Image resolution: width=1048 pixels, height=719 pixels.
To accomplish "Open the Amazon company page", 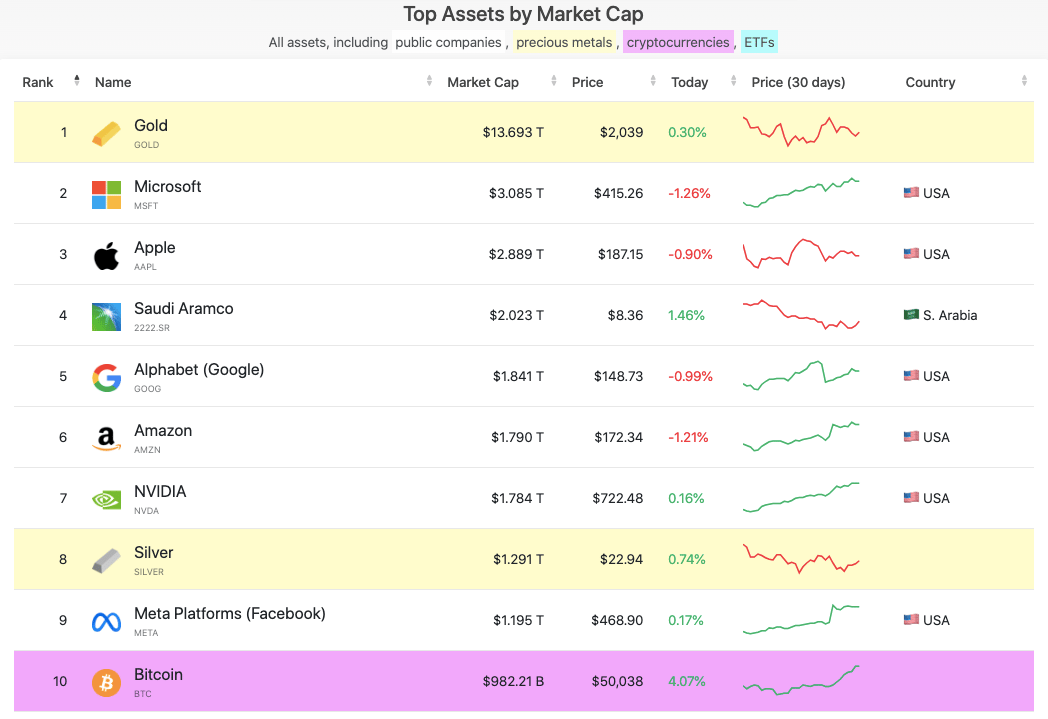I will click(x=163, y=431).
